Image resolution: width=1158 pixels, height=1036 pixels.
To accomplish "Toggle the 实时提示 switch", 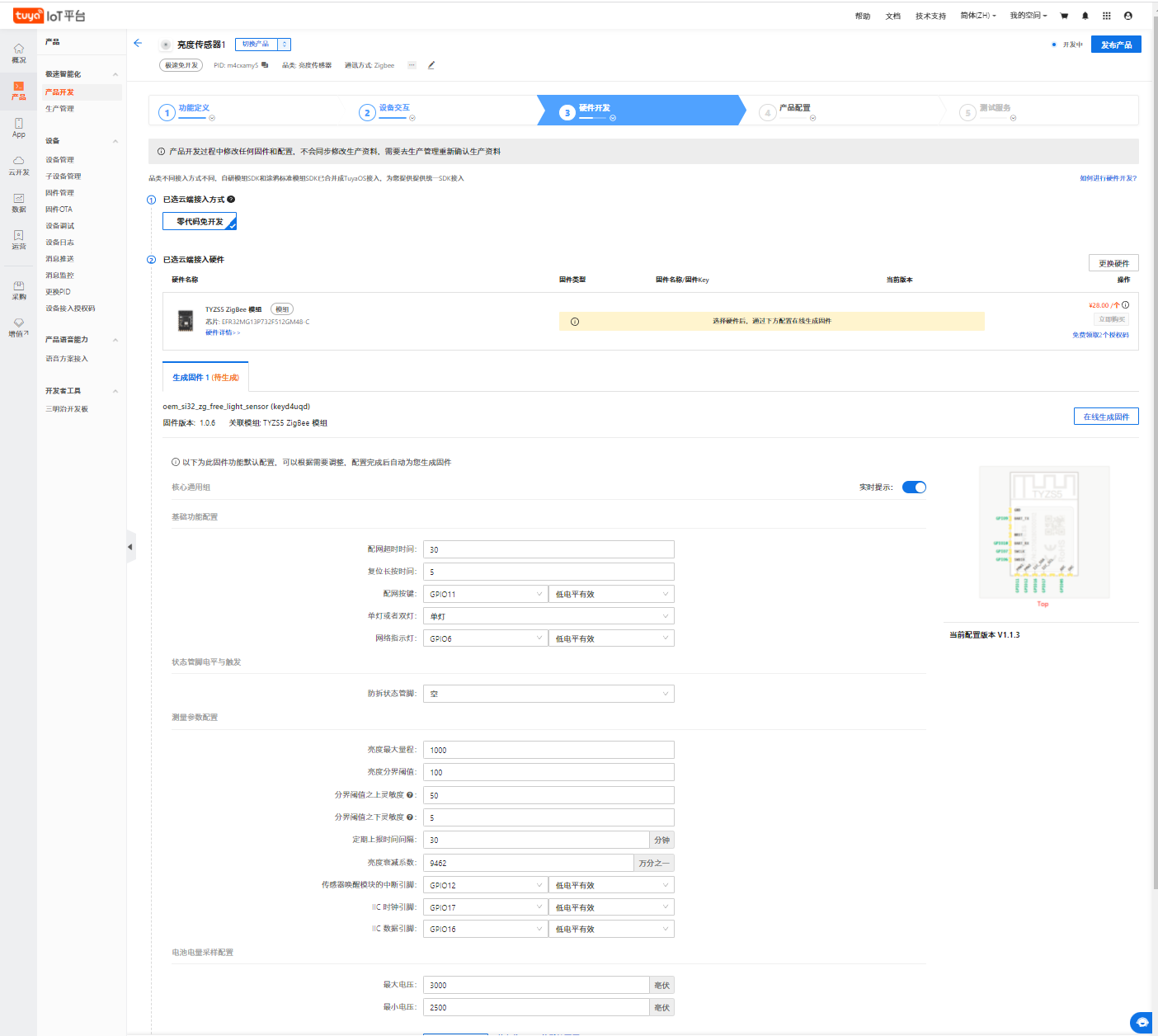I will [x=914, y=487].
